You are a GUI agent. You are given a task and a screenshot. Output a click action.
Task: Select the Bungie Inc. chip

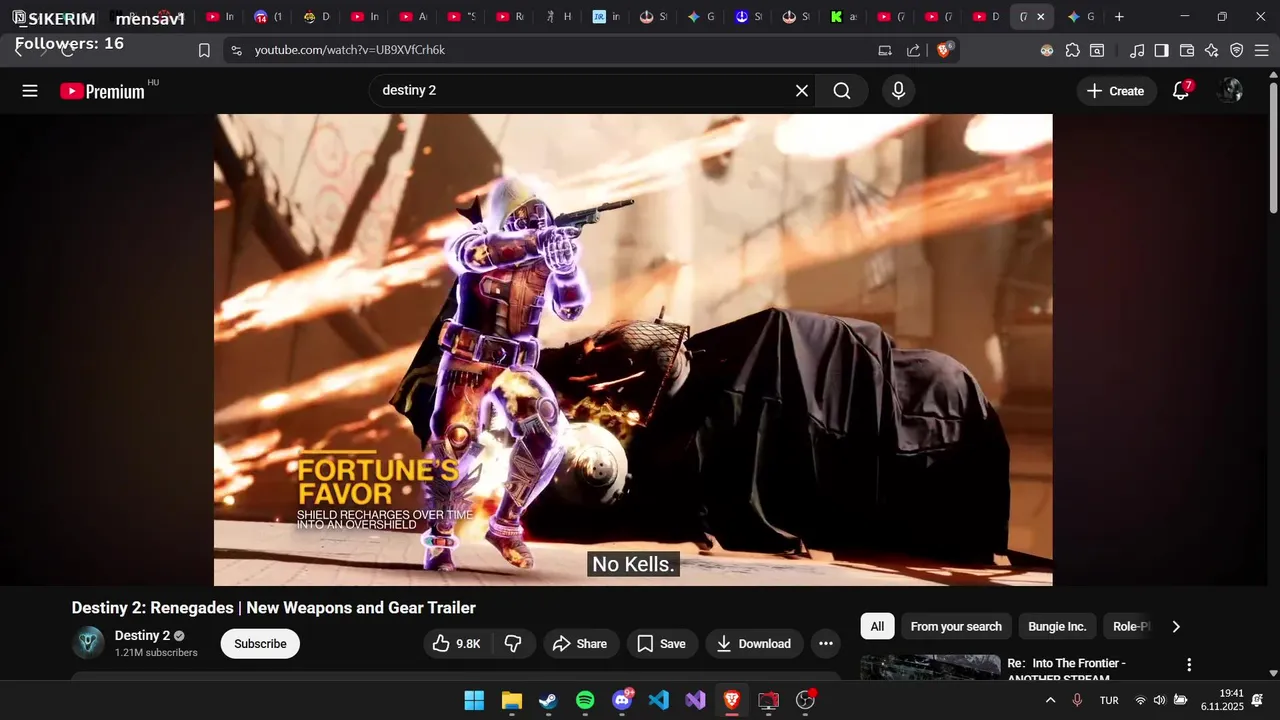coord(1057,627)
